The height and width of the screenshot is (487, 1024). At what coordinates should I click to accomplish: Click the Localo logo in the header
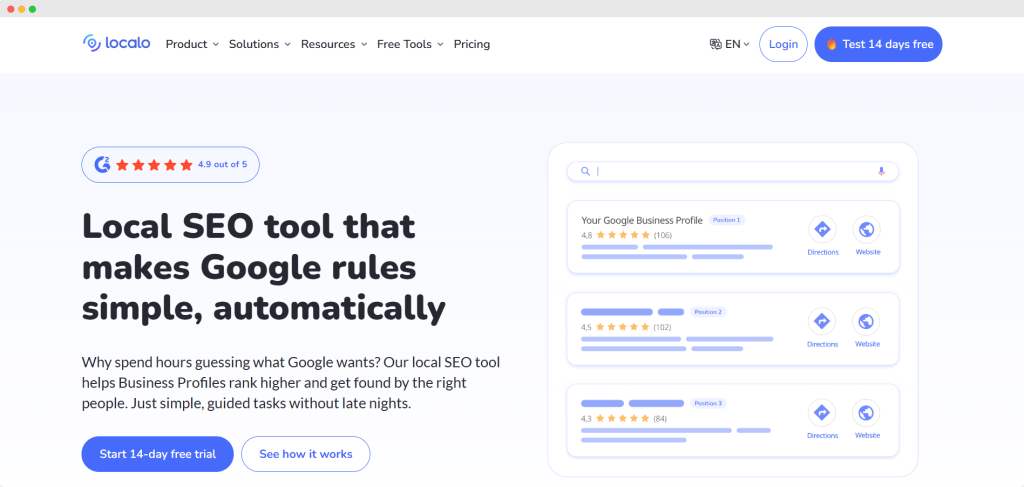coord(118,44)
